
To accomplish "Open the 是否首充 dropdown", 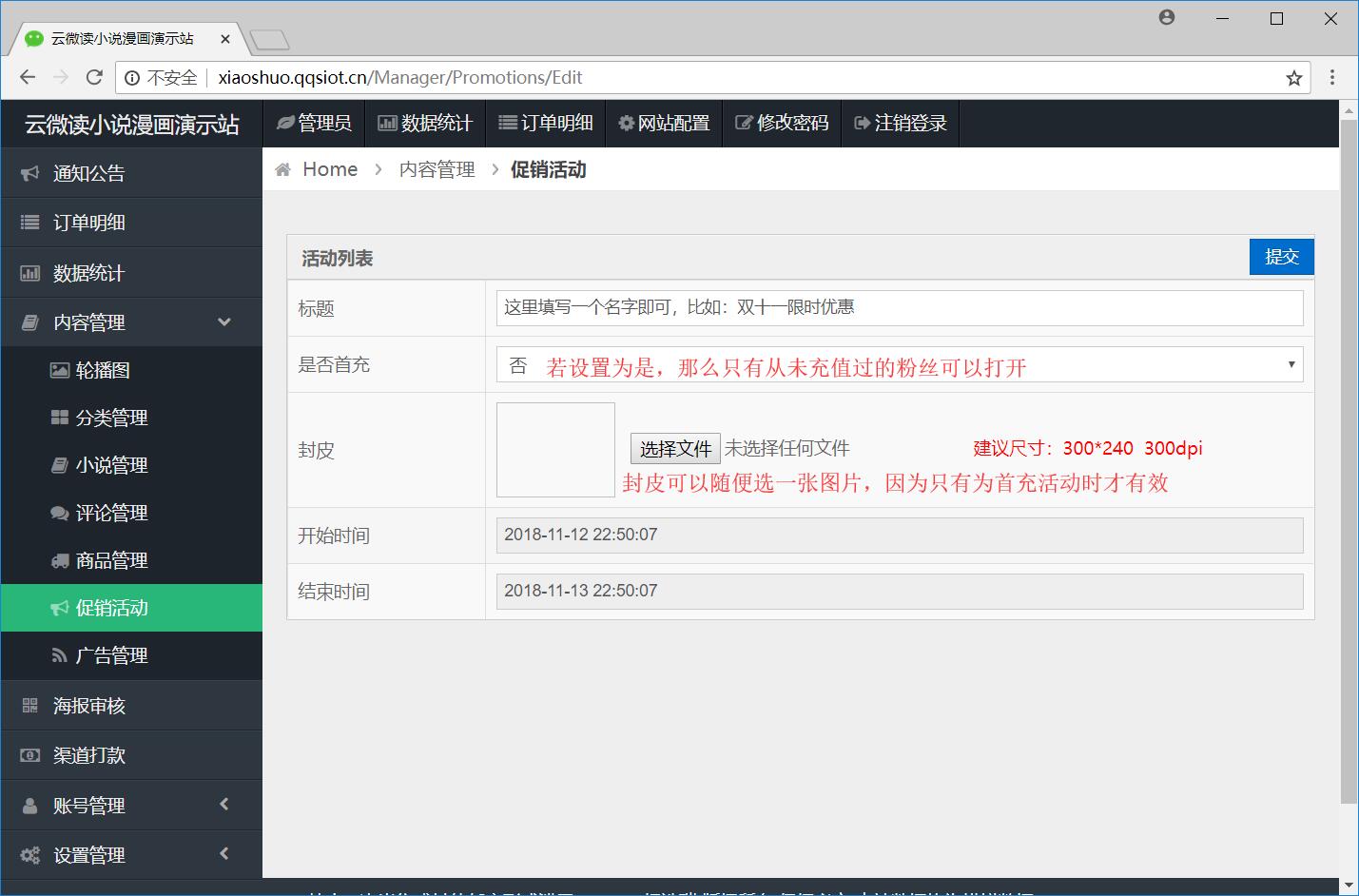I will [900, 364].
